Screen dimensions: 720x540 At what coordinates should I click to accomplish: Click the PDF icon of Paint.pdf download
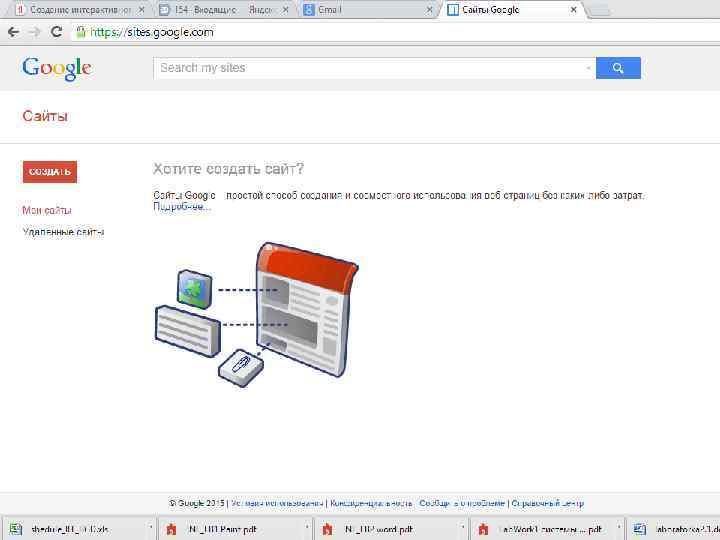(171, 529)
